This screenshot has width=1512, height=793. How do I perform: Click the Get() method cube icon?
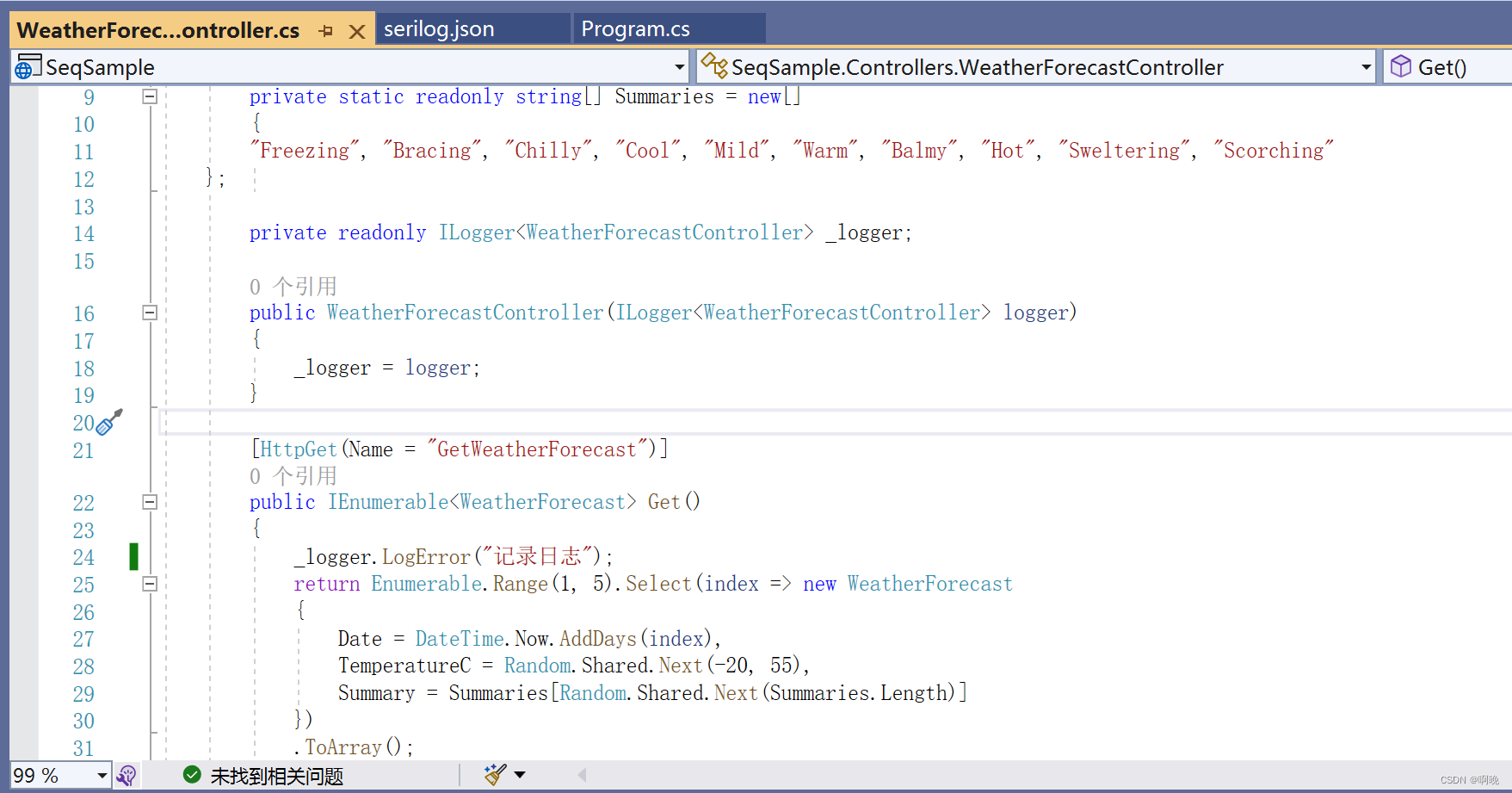click(1401, 66)
